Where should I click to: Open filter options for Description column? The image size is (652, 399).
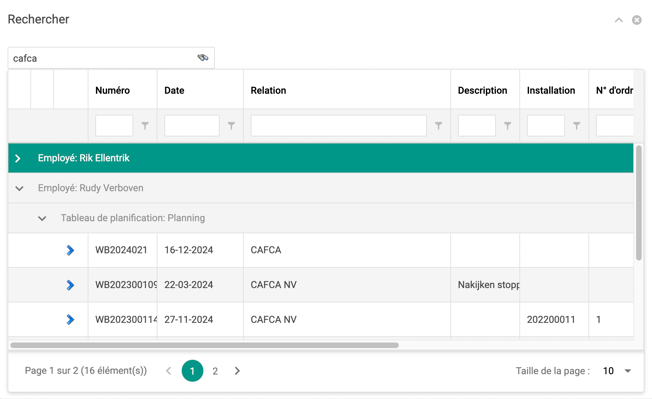(507, 126)
